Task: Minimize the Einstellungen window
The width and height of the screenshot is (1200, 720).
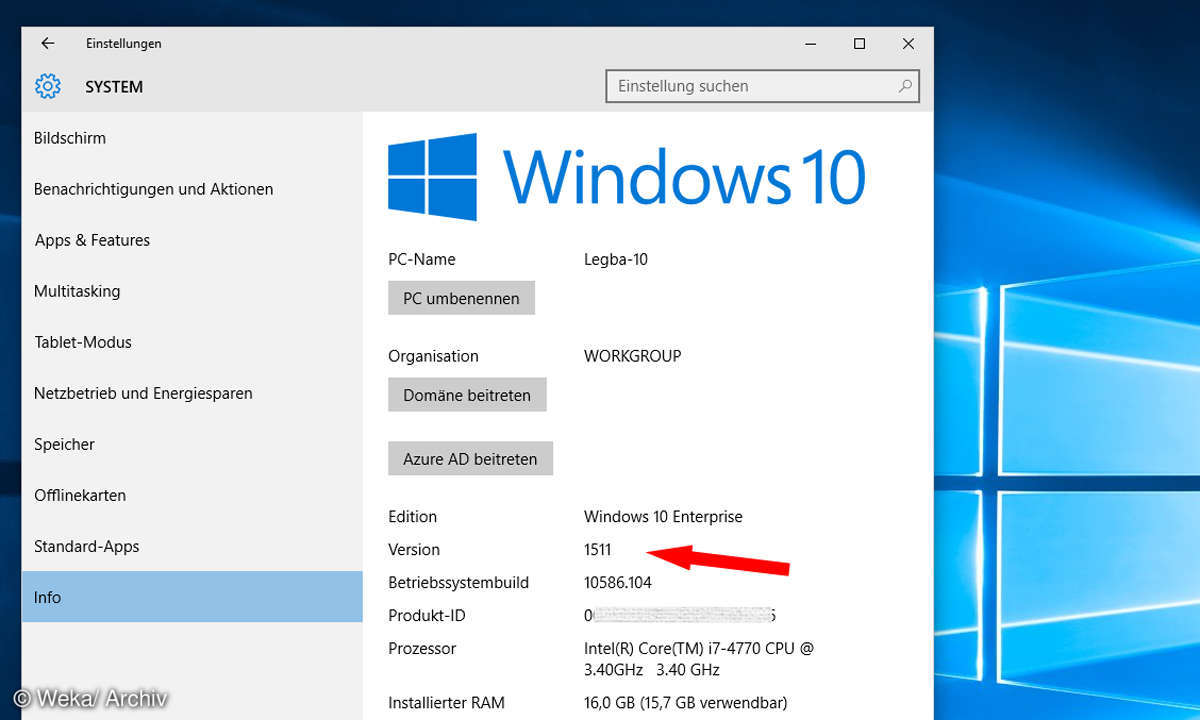Action: point(811,44)
